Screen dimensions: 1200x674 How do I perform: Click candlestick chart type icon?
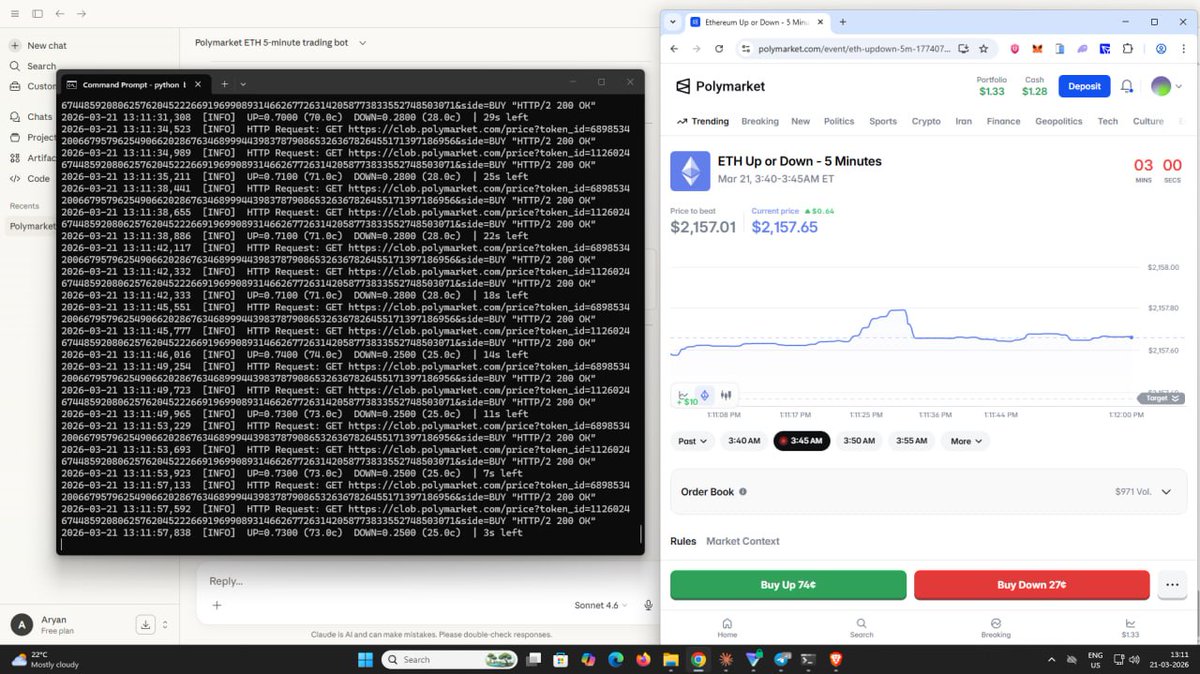click(727, 395)
